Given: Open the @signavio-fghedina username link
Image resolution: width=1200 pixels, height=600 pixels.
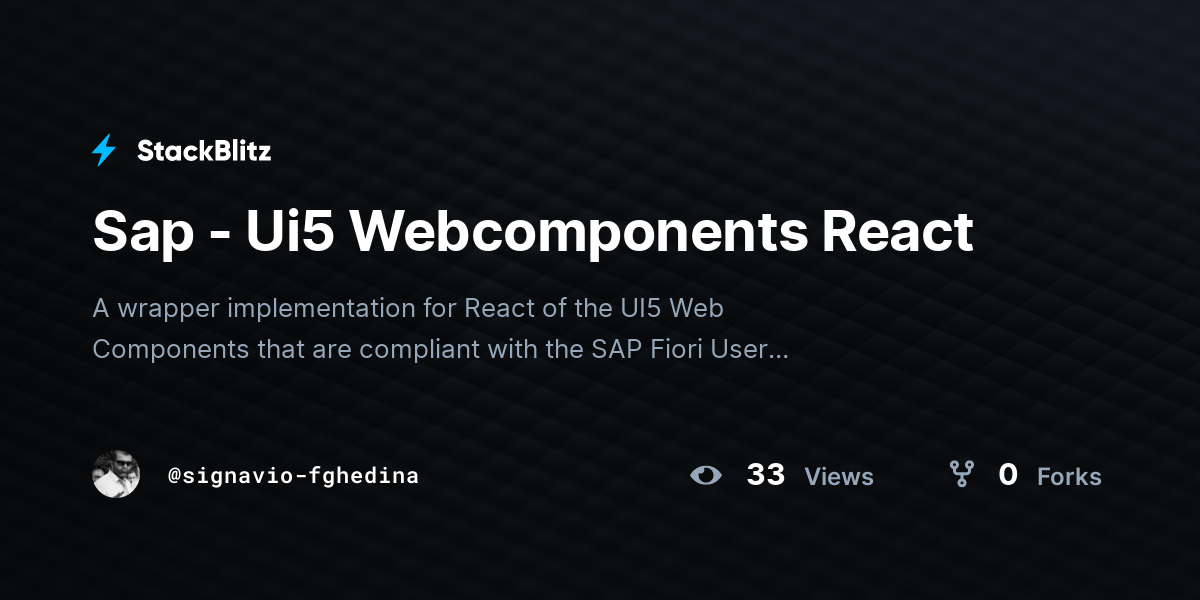Looking at the screenshot, I should pyautogui.click(x=293, y=476).
